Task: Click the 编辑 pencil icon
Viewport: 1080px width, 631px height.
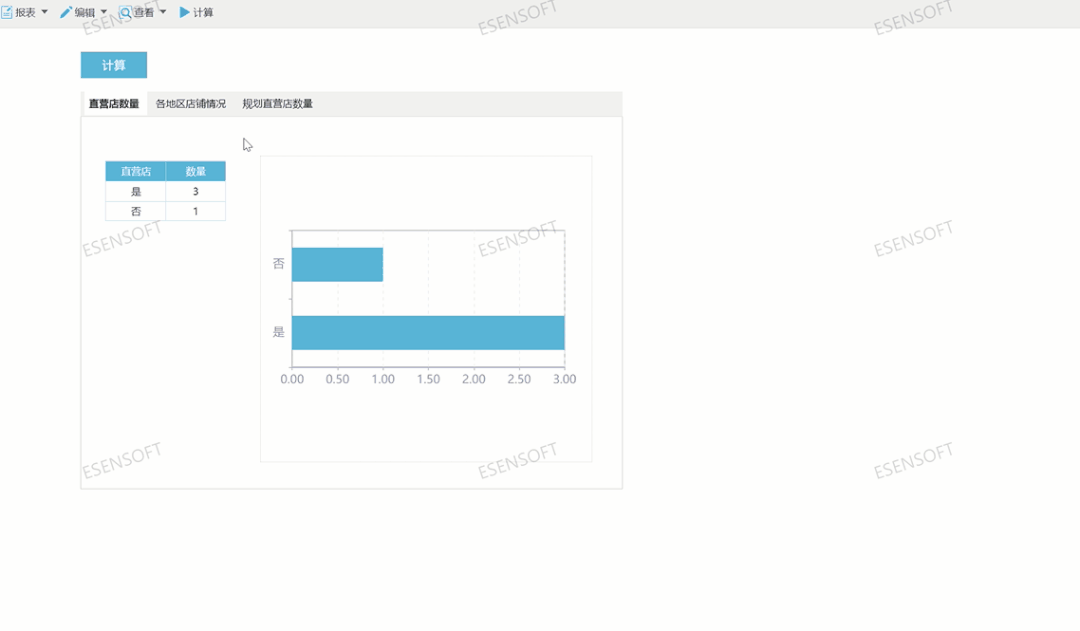Action: coord(66,13)
